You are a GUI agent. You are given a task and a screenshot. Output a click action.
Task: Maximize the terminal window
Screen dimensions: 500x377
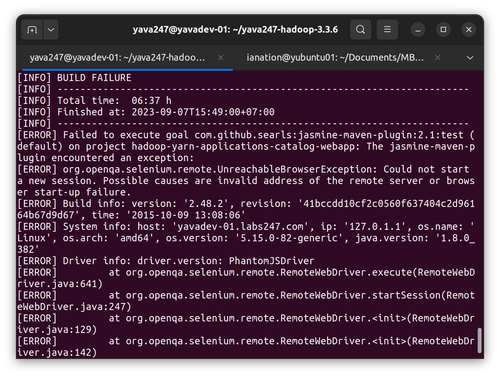[x=443, y=30]
